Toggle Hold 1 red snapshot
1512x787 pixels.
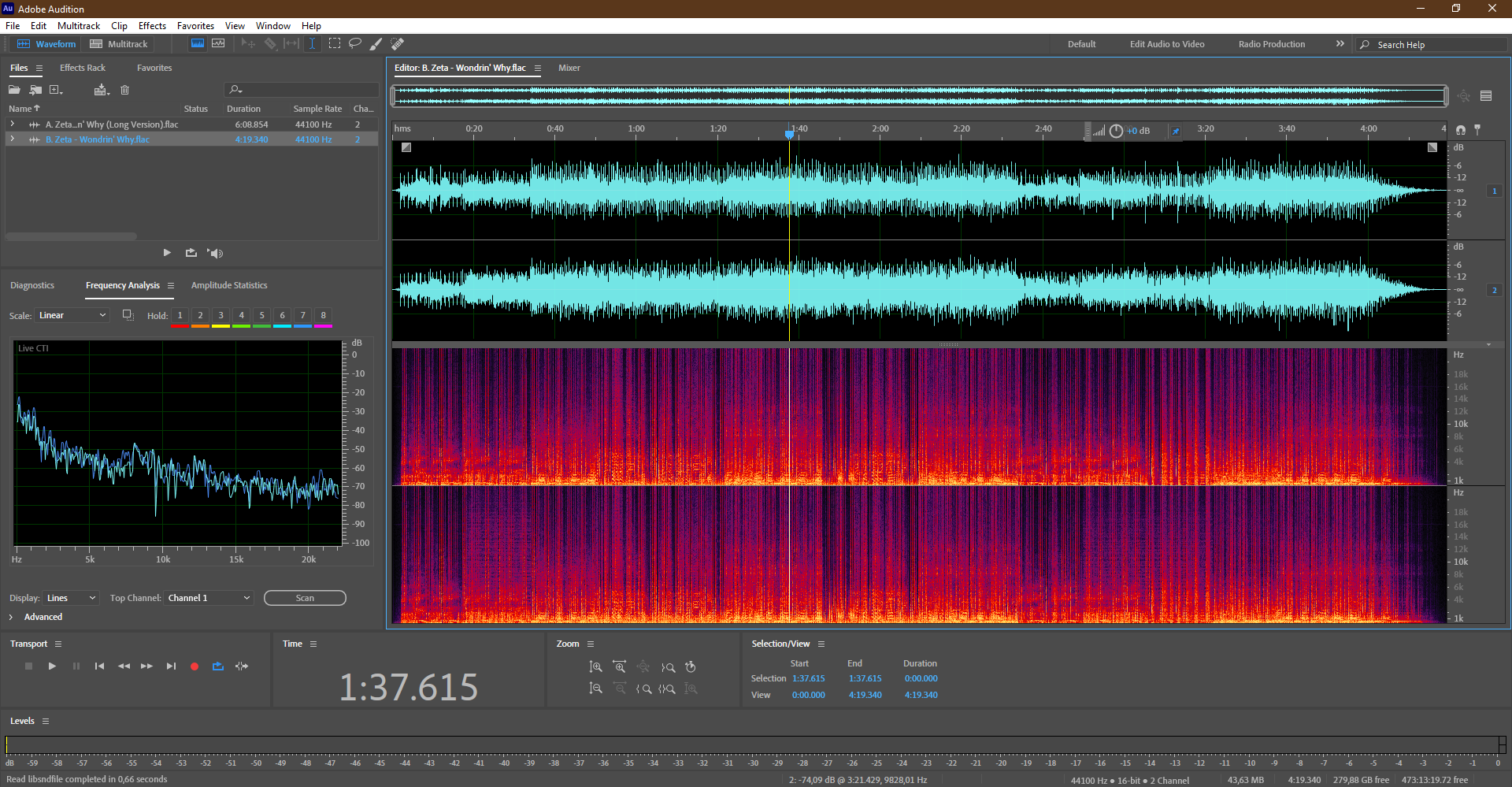pyautogui.click(x=180, y=317)
